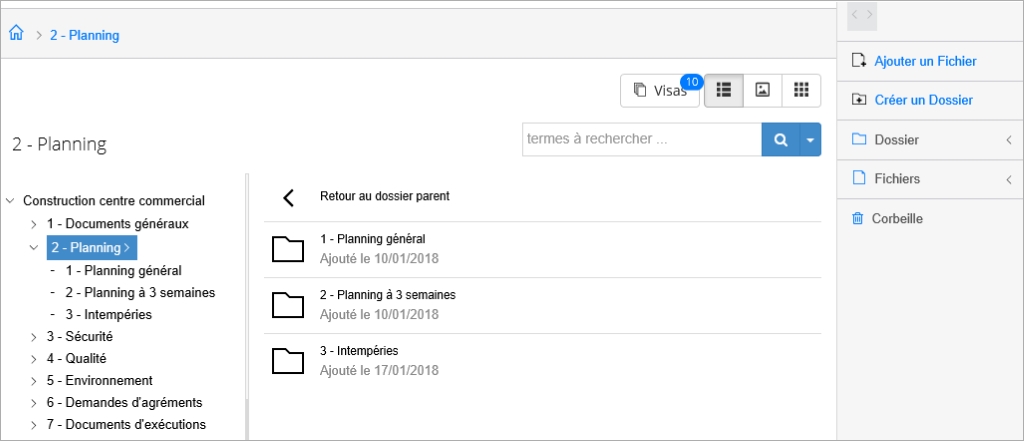This screenshot has height=441, width=1024.
Task: Open the 3 - Intempéries folder in list
Action: click(x=542, y=361)
